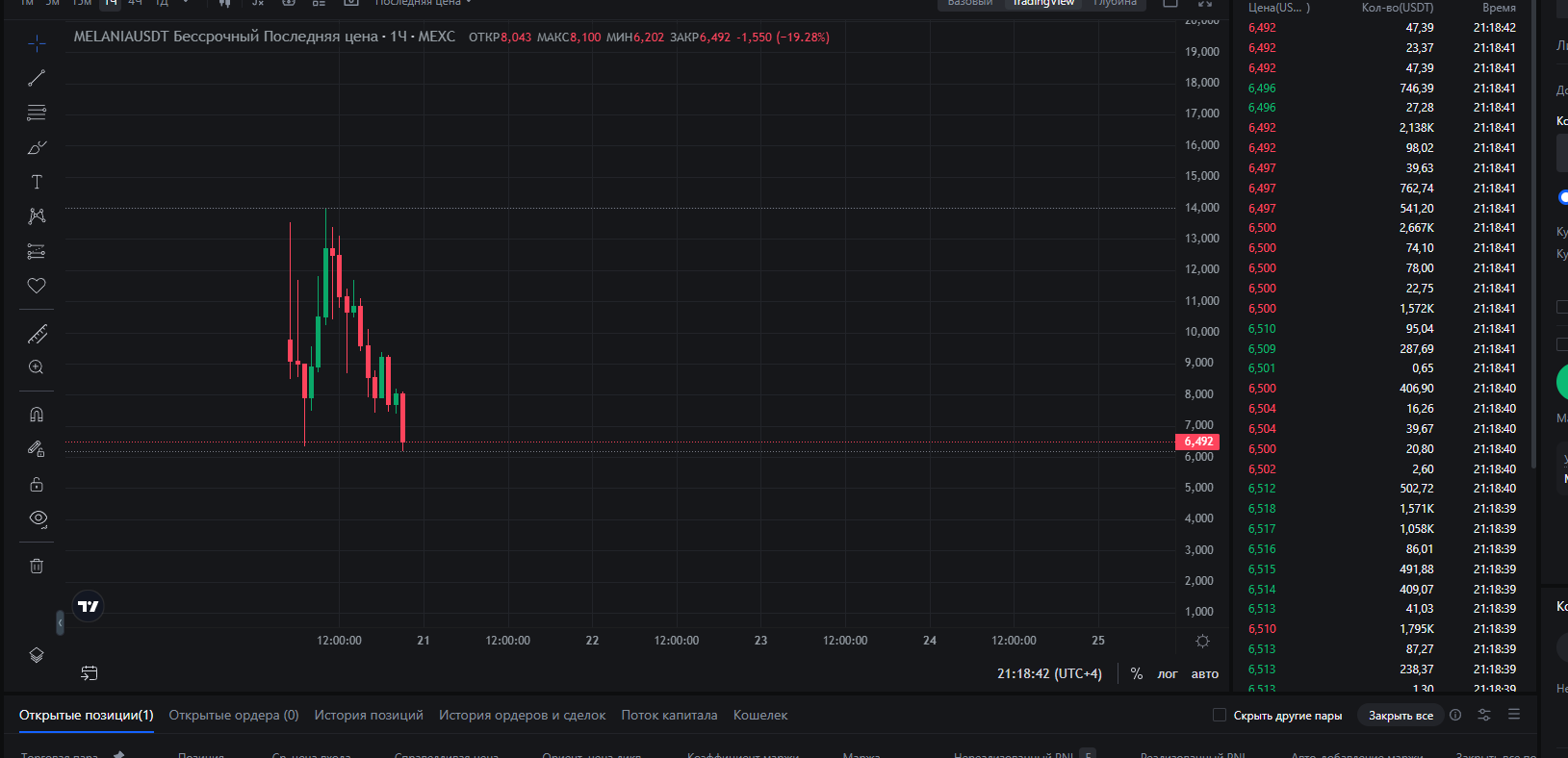Hide all drawings with the eye icon
Image resolution: width=1568 pixels, height=758 pixels.
click(38, 518)
